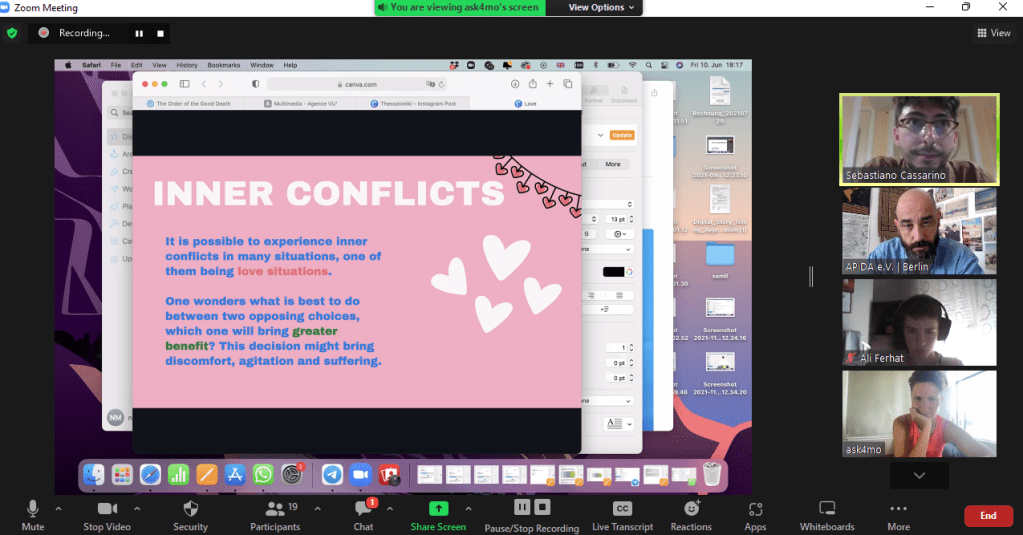Click the green encryption shield icon

(12, 33)
